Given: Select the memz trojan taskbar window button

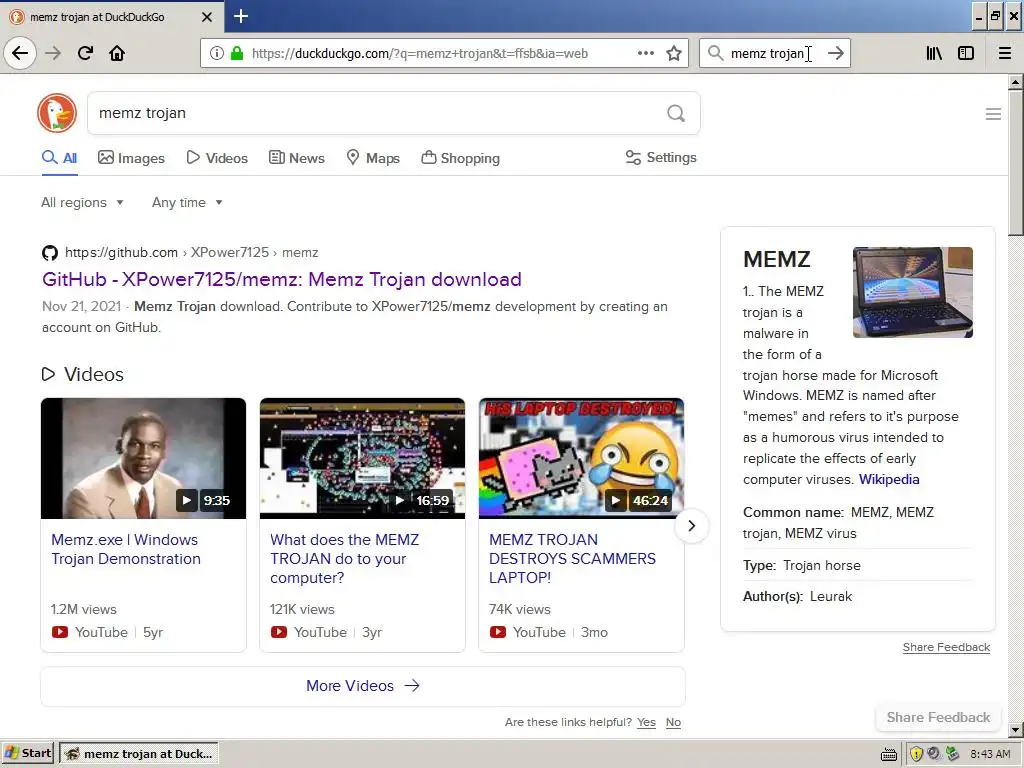Looking at the screenshot, I should click(139, 754).
